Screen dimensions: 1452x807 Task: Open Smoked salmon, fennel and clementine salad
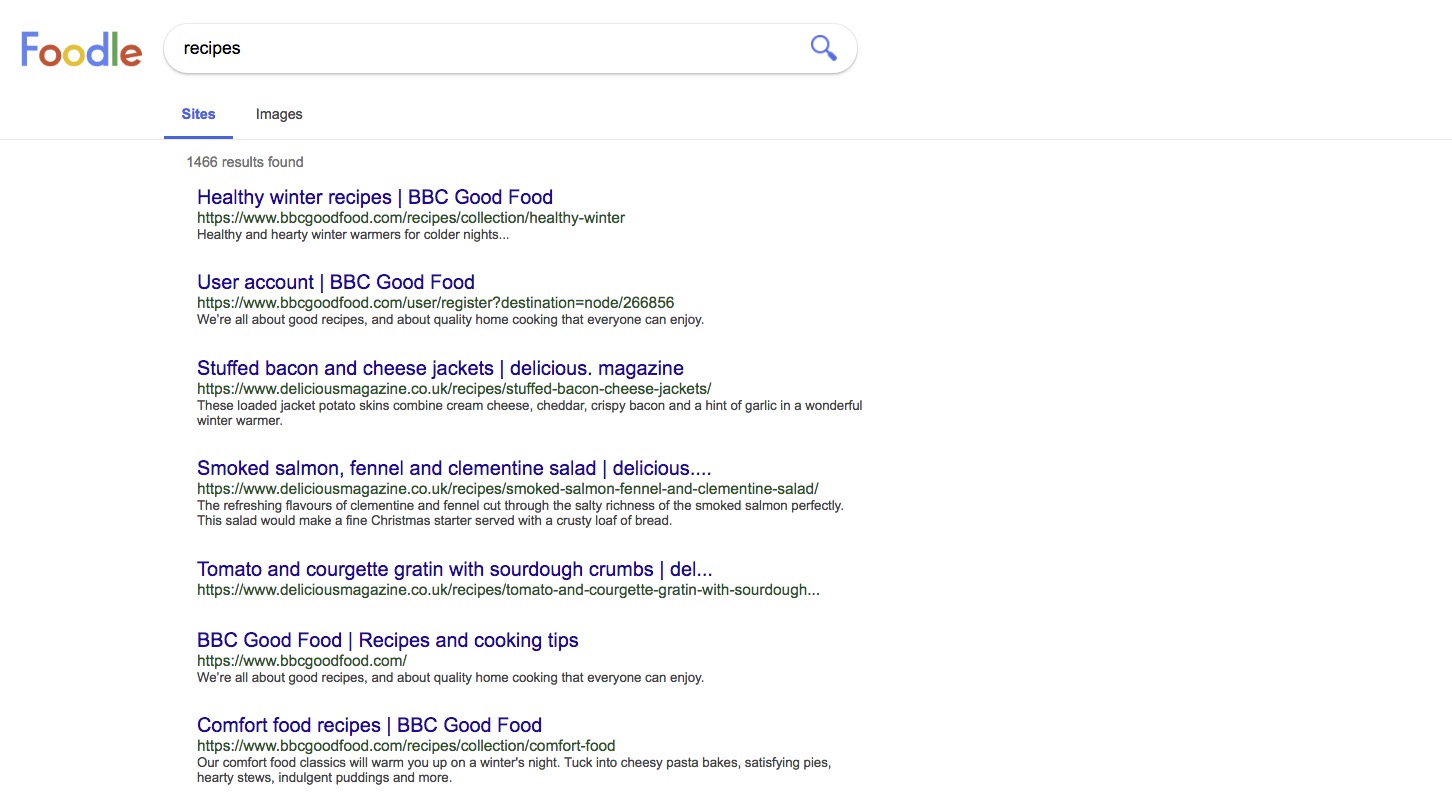[x=454, y=468]
